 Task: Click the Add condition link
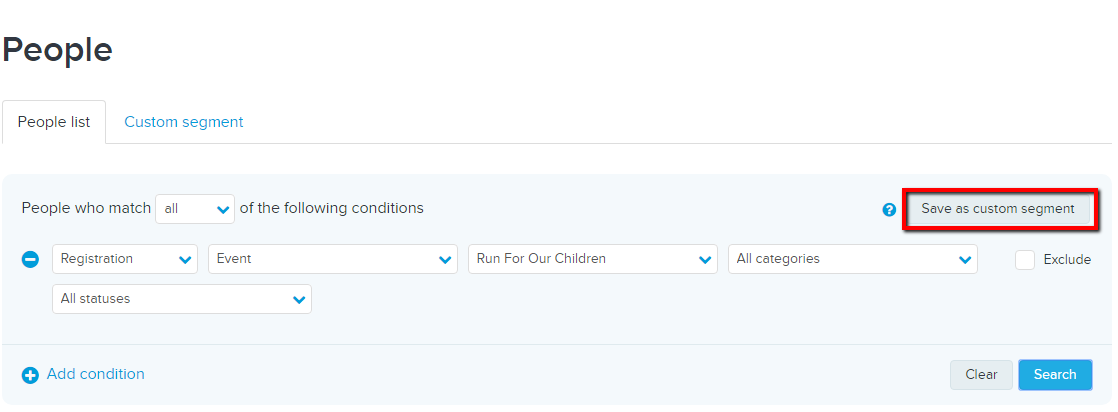click(96, 374)
